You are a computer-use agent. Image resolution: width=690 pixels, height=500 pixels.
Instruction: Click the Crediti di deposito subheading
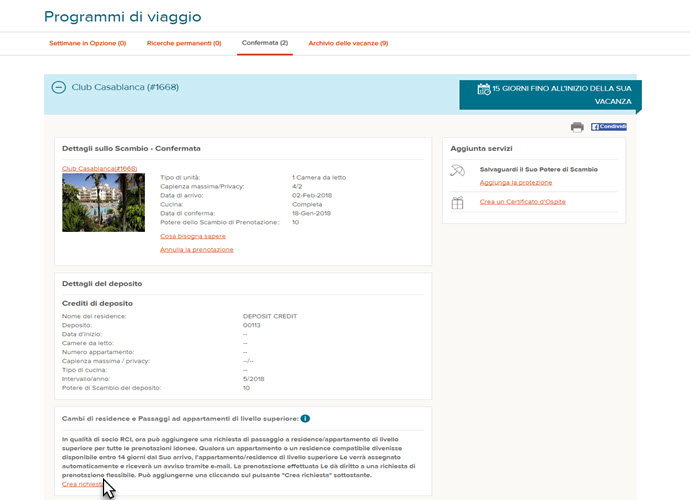coord(97,304)
